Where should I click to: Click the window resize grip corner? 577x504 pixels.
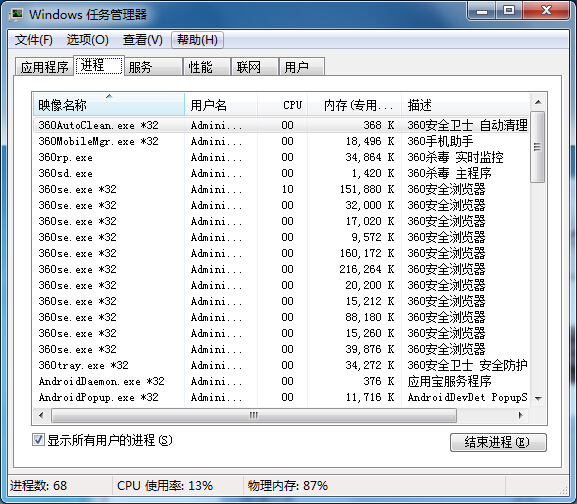tap(564, 490)
